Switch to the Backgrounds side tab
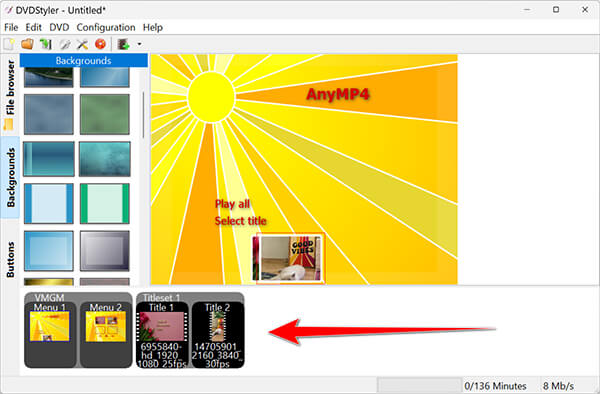Viewport: 600px width, 394px height. tap(10, 177)
